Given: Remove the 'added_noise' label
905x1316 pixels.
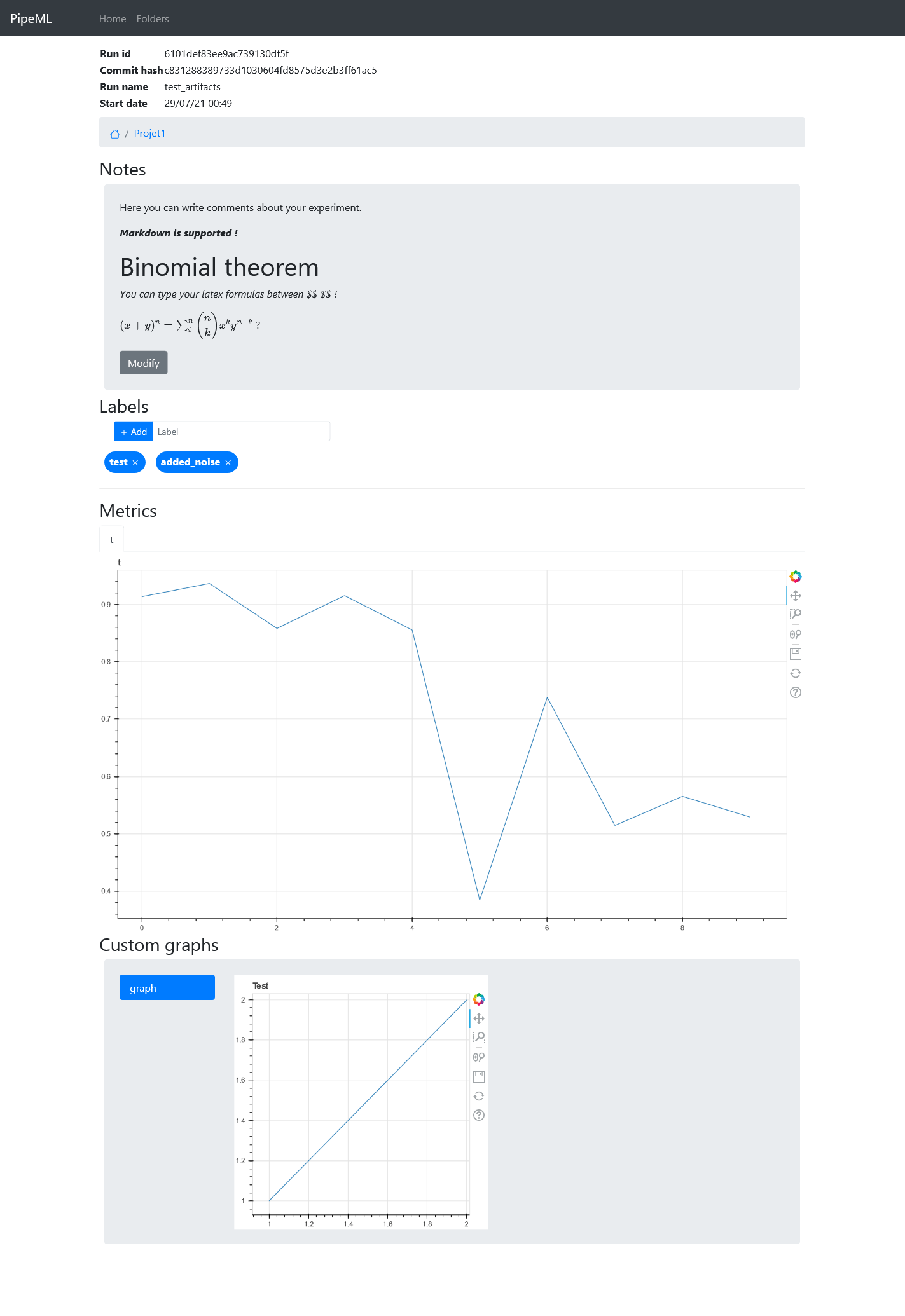Looking at the screenshot, I should tap(228, 463).
